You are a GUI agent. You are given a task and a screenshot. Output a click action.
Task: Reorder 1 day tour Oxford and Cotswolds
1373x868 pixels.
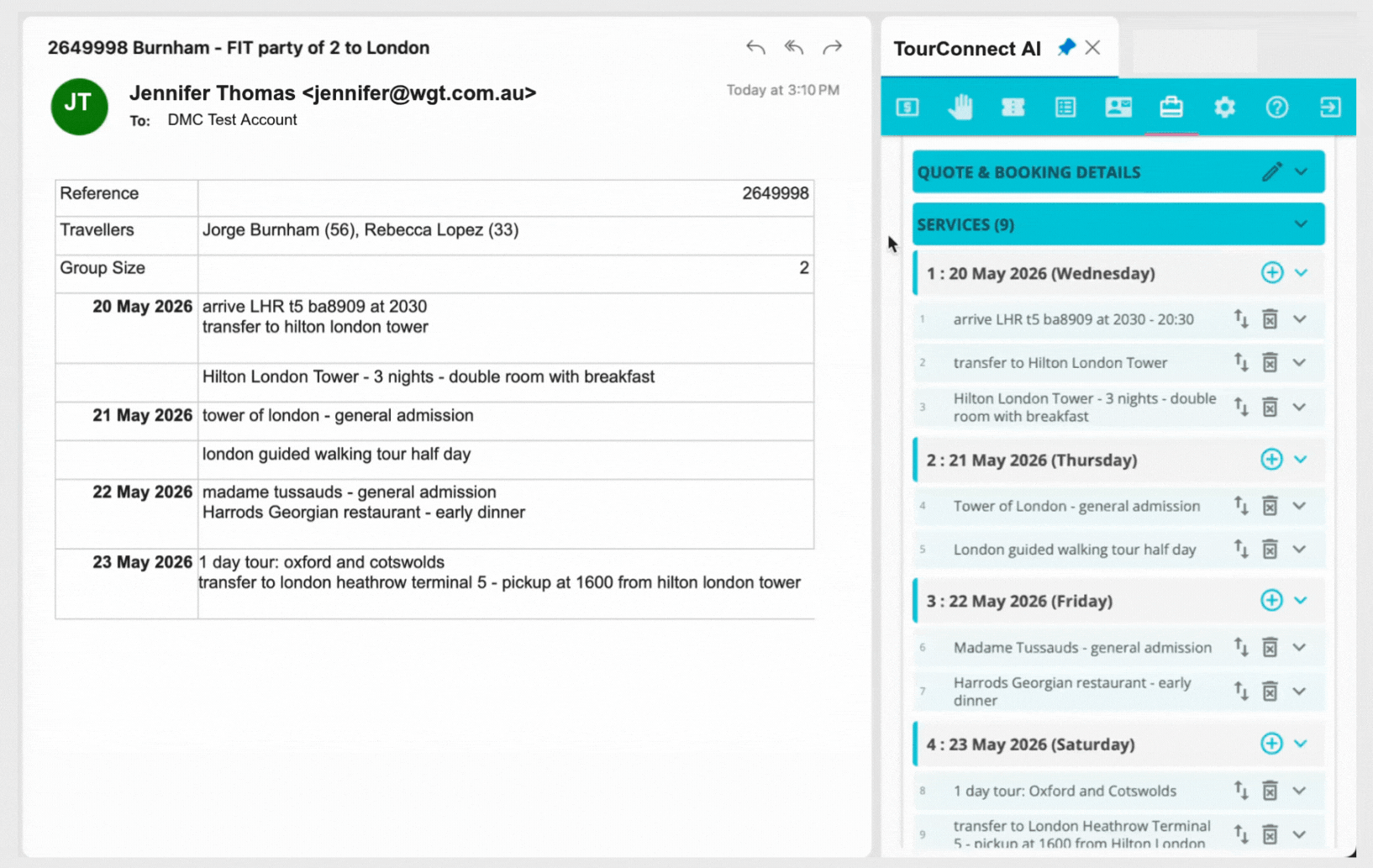point(1241,791)
